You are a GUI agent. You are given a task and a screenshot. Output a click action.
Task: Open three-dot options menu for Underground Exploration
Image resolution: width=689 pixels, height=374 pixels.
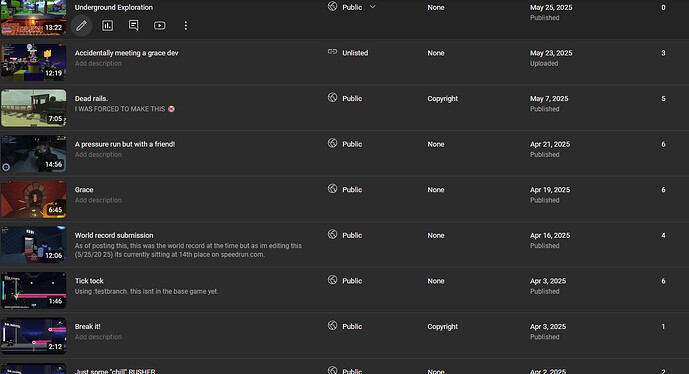click(x=185, y=25)
